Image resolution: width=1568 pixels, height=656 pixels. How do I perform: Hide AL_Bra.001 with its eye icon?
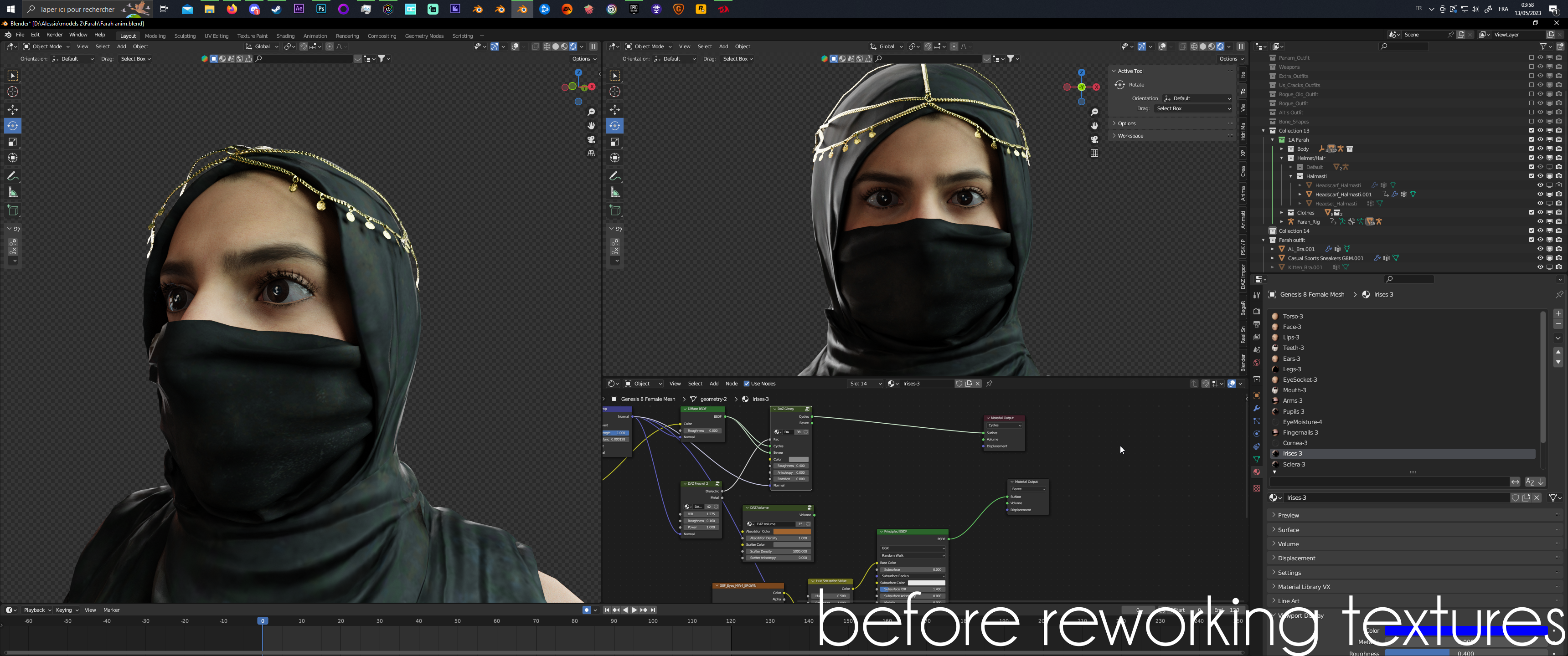point(1540,249)
